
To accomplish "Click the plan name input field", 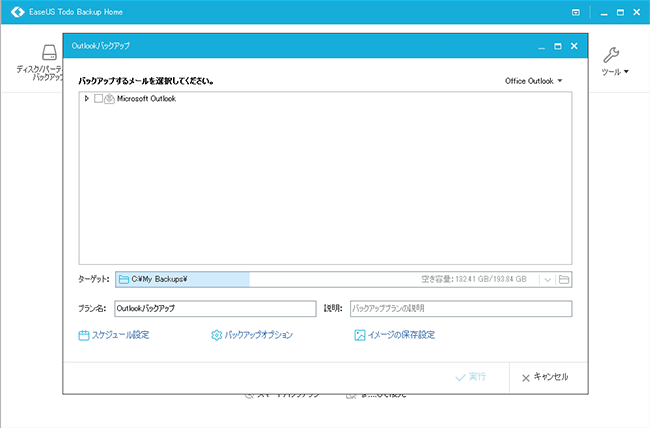I will [x=215, y=309].
